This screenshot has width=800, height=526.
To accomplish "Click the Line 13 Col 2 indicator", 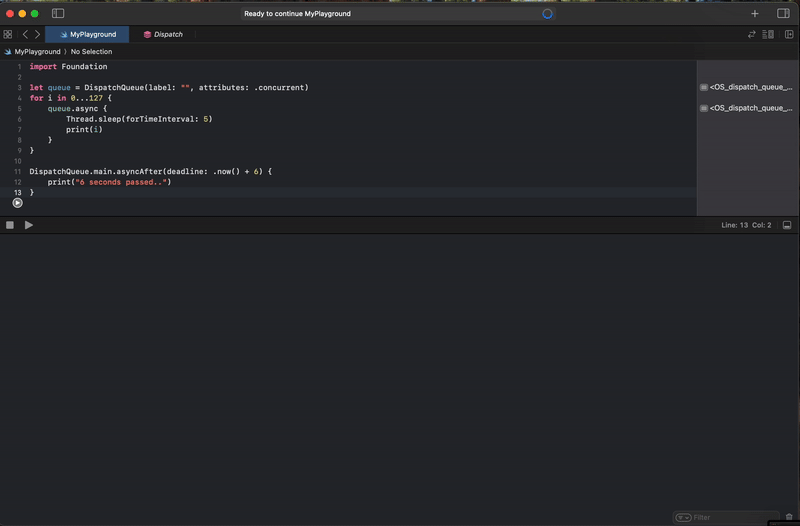I will [x=746, y=225].
